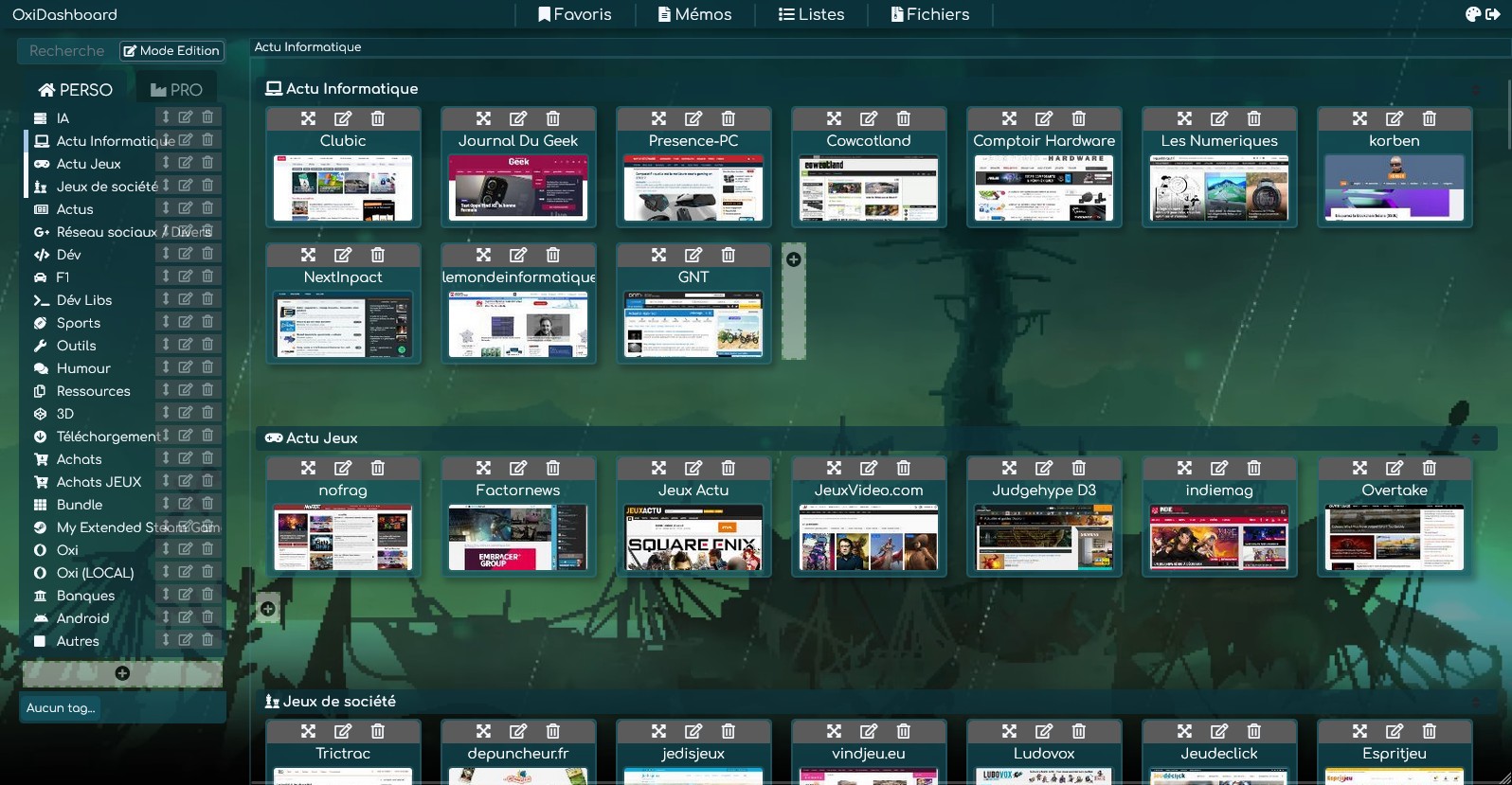Add a new sidebar category with the plus button
This screenshot has width=1512, height=785.
click(122, 673)
